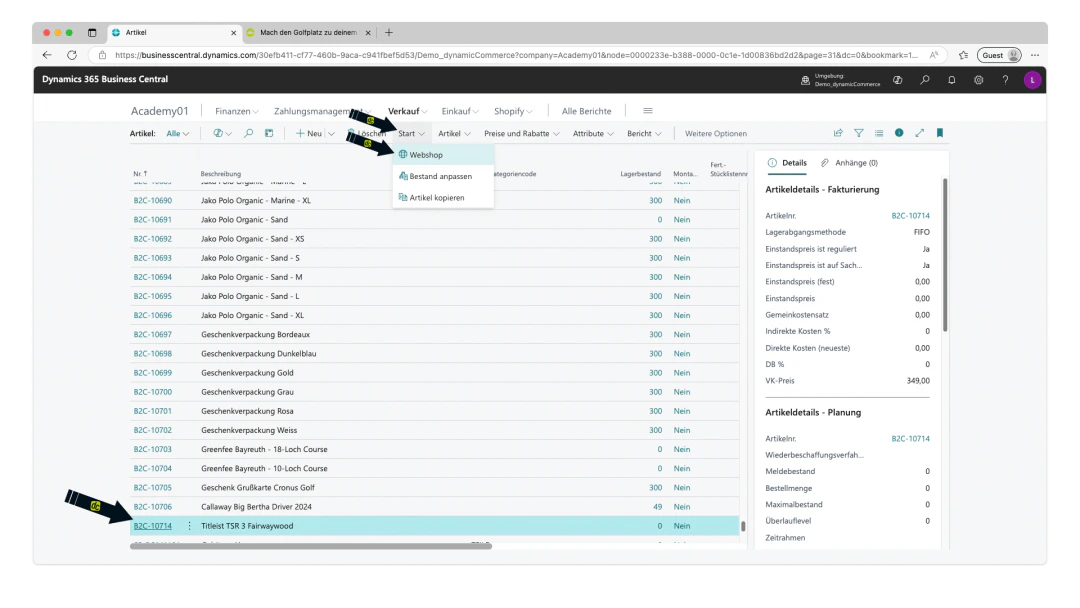Click the horizontal scrollbar below the list
1080x608 pixels.
[x=311, y=546]
